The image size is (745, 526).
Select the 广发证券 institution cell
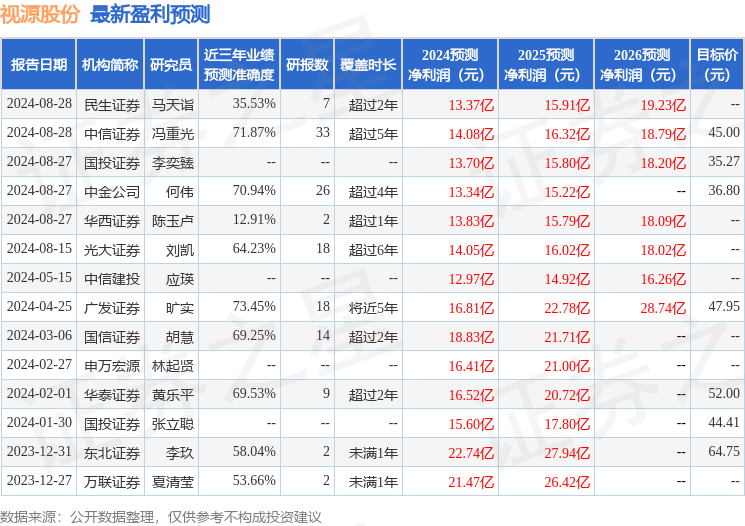112,307
